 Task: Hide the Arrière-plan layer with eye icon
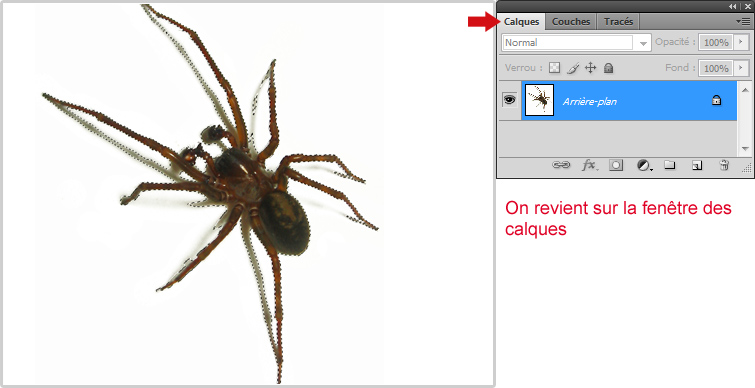[509, 100]
